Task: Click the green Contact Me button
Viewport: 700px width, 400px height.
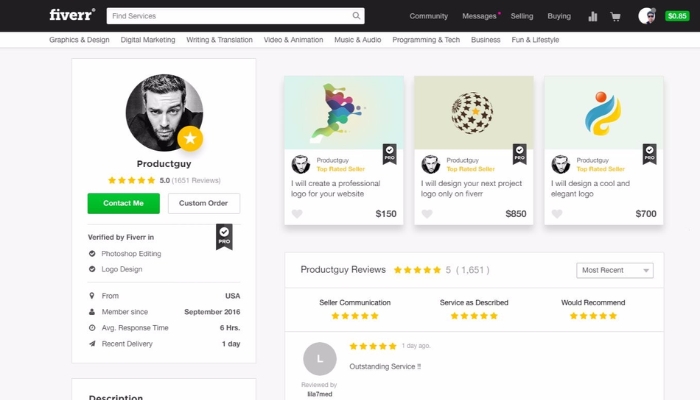Action: [x=124, y=203]
